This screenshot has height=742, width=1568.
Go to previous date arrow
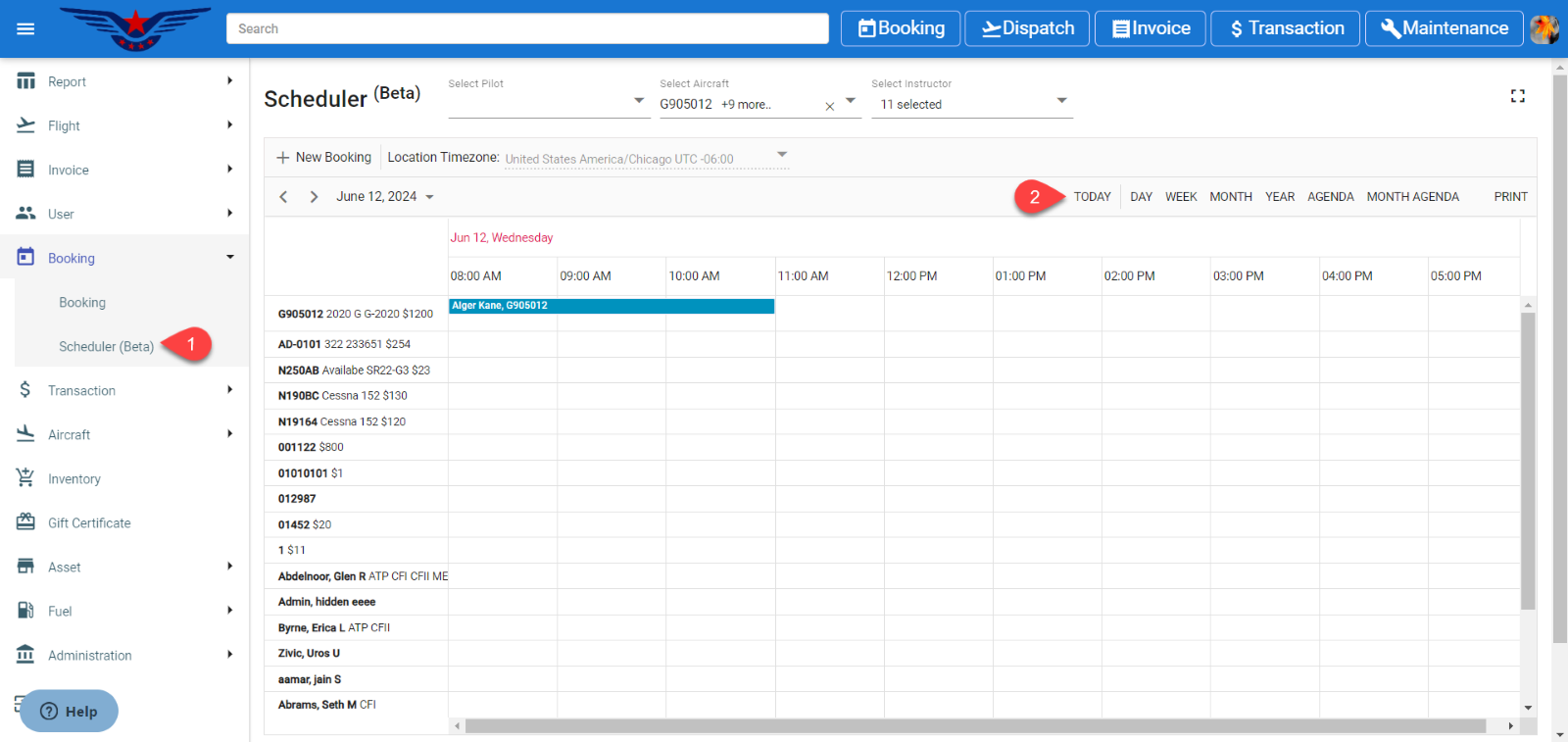284,197
